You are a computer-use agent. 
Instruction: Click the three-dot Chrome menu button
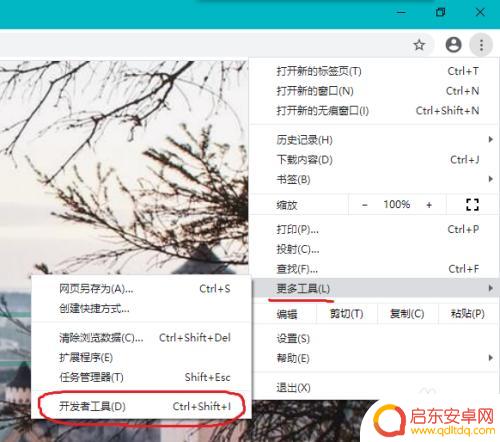tap(481, 45)
